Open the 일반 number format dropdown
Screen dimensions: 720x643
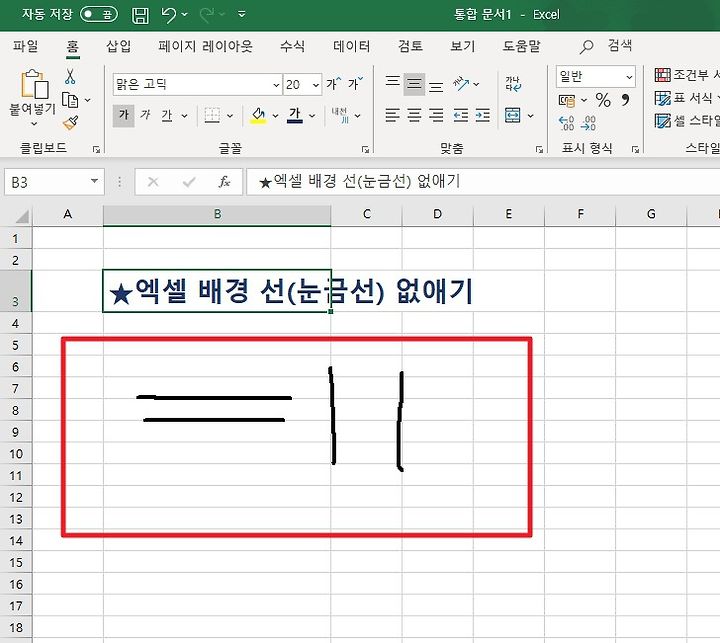coord(629,77)
